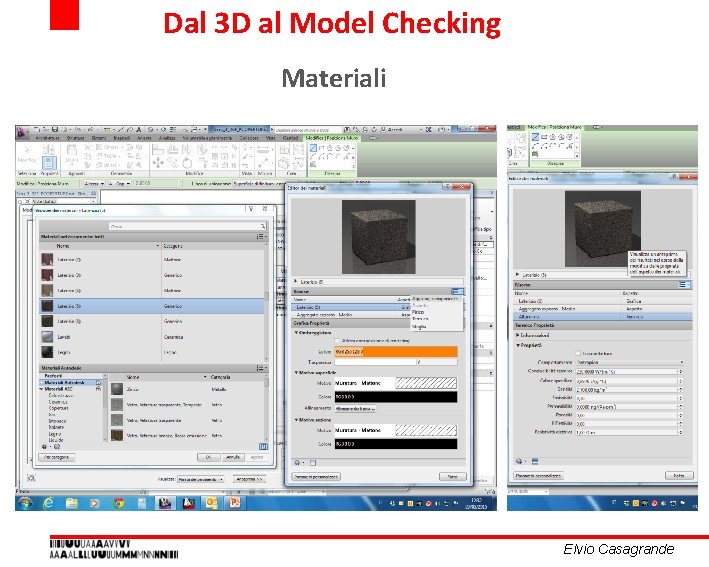Toggle the checkbox under Proprietà in right editor
This screenshot has width=709, height=567.
pos(578,353)
